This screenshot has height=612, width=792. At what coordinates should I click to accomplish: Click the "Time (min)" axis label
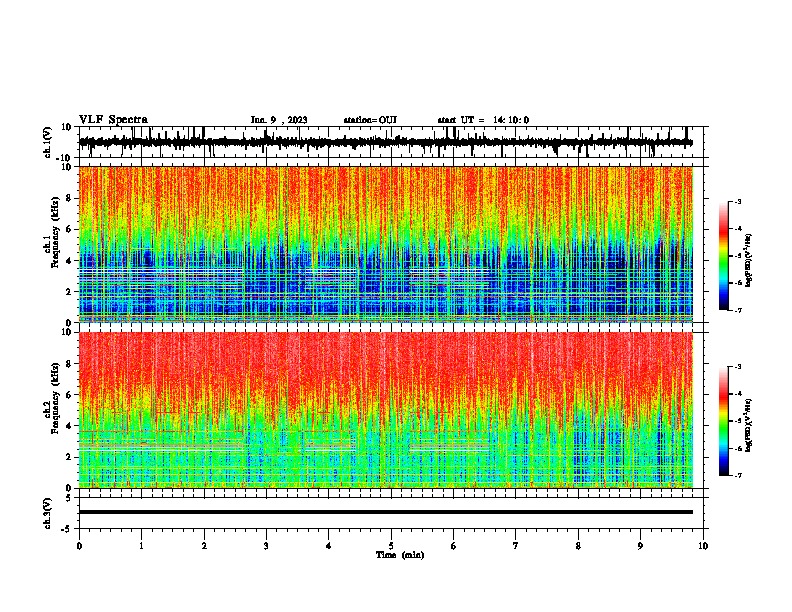(400, 555)
